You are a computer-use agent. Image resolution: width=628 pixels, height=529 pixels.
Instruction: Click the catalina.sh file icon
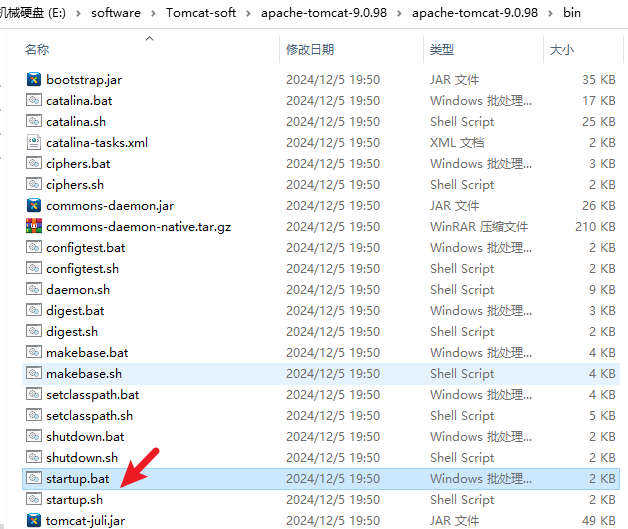click(34, 121)
